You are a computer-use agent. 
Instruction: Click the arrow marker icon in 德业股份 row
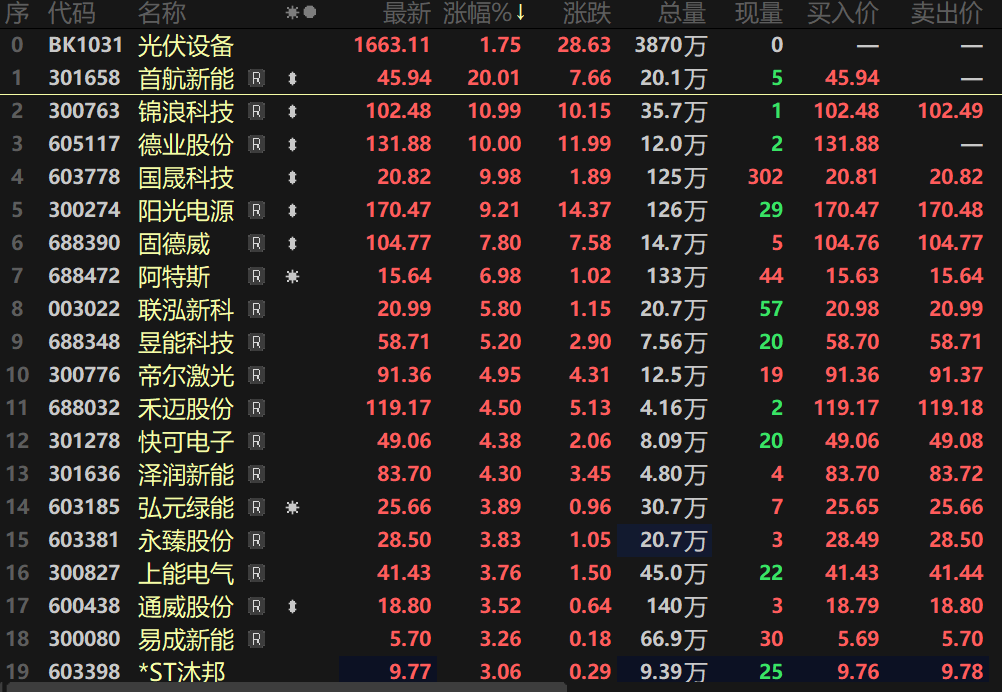pos(292,144)
